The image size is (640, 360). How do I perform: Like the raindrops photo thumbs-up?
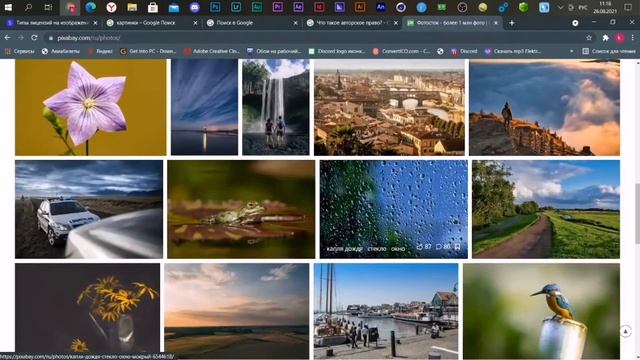coord(420,247)
